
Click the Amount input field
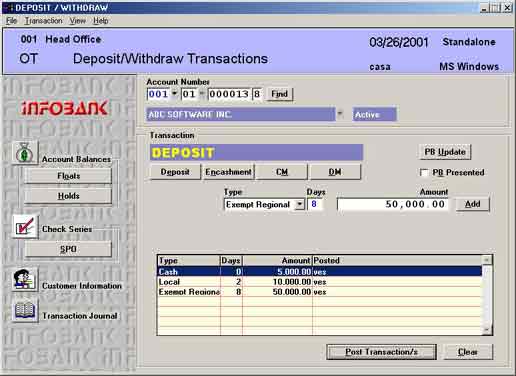392,204
